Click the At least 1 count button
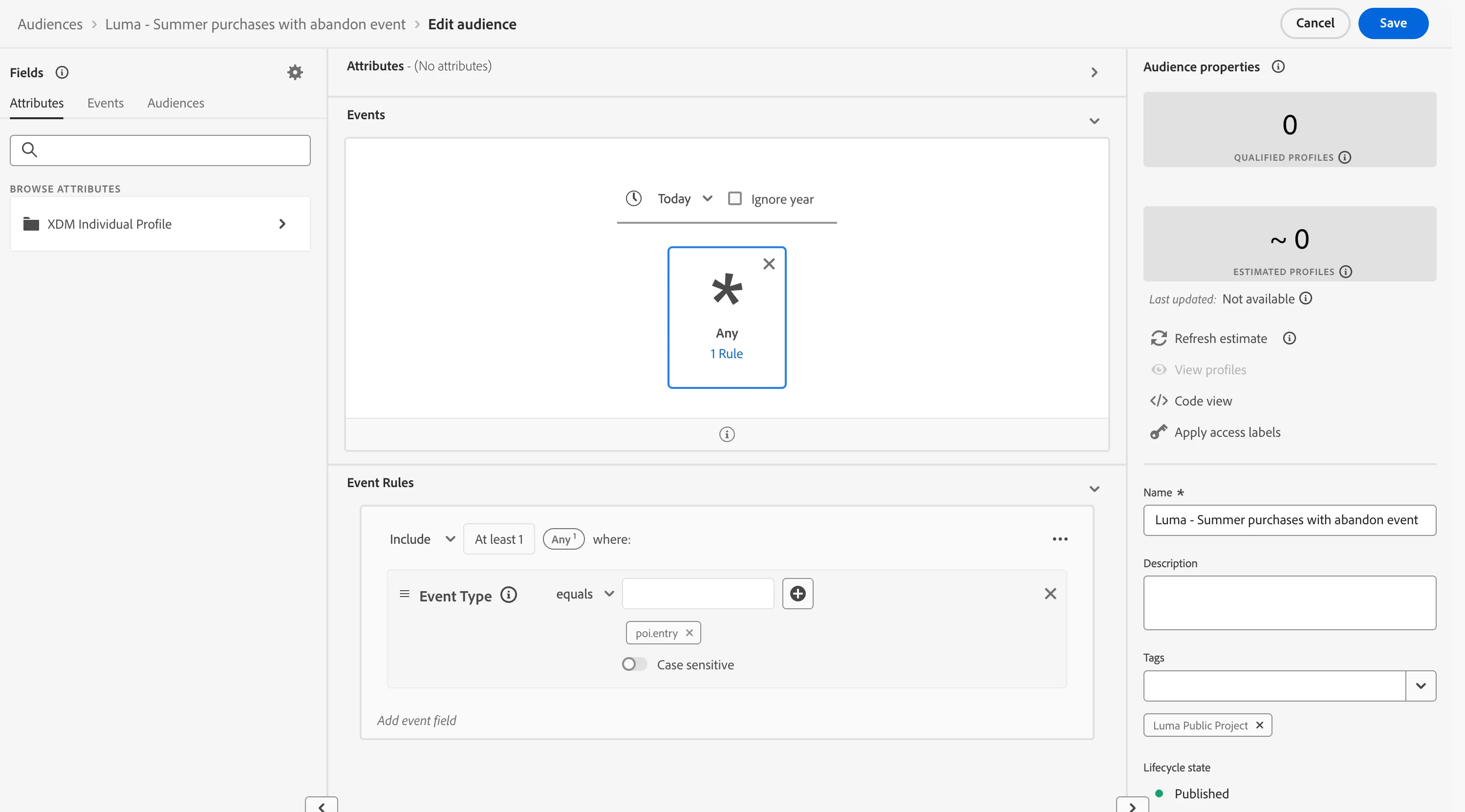Image resolution: width=1465 pixels, height=812 pixels. tap(499, 539)
